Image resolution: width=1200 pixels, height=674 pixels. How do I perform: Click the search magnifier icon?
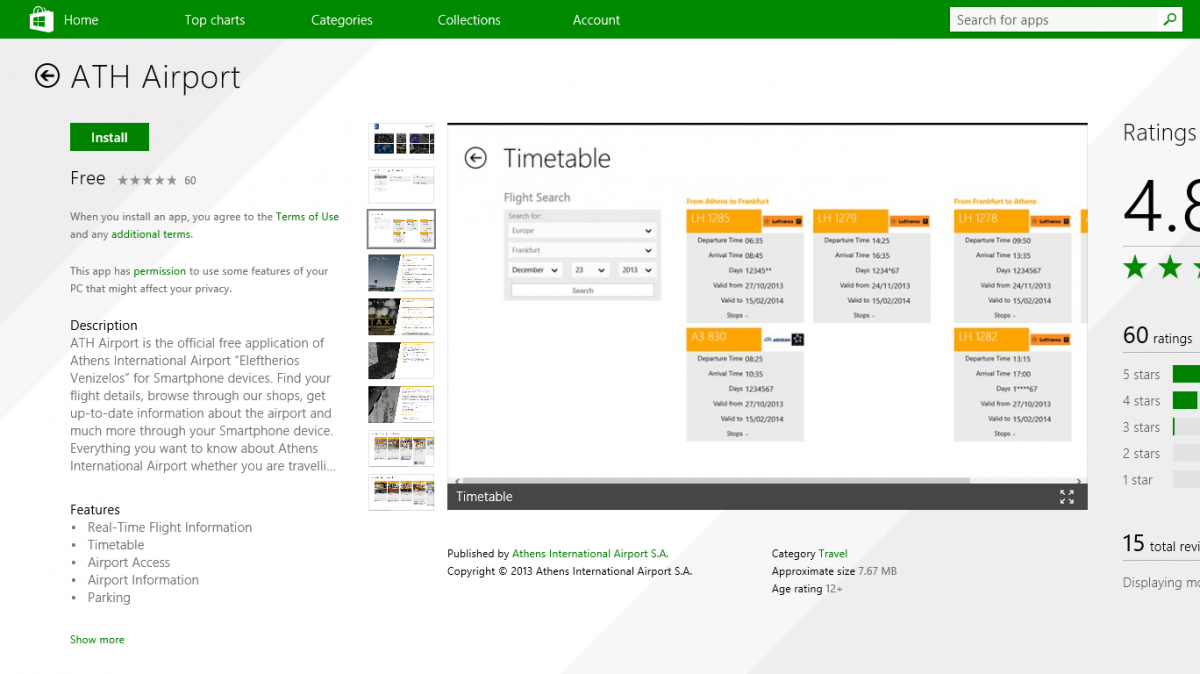coord(1170,19)
